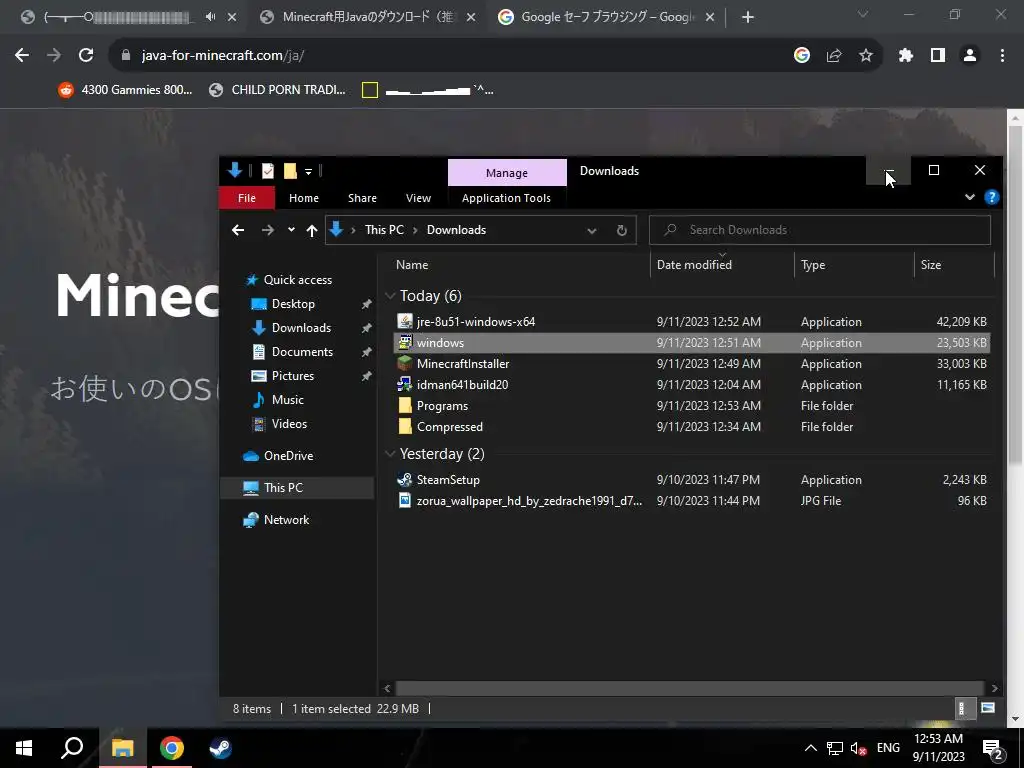Viewport: 1024px width, 768px height.
Task: Open Pictures in the navigation pane
Action: [293, 376]
